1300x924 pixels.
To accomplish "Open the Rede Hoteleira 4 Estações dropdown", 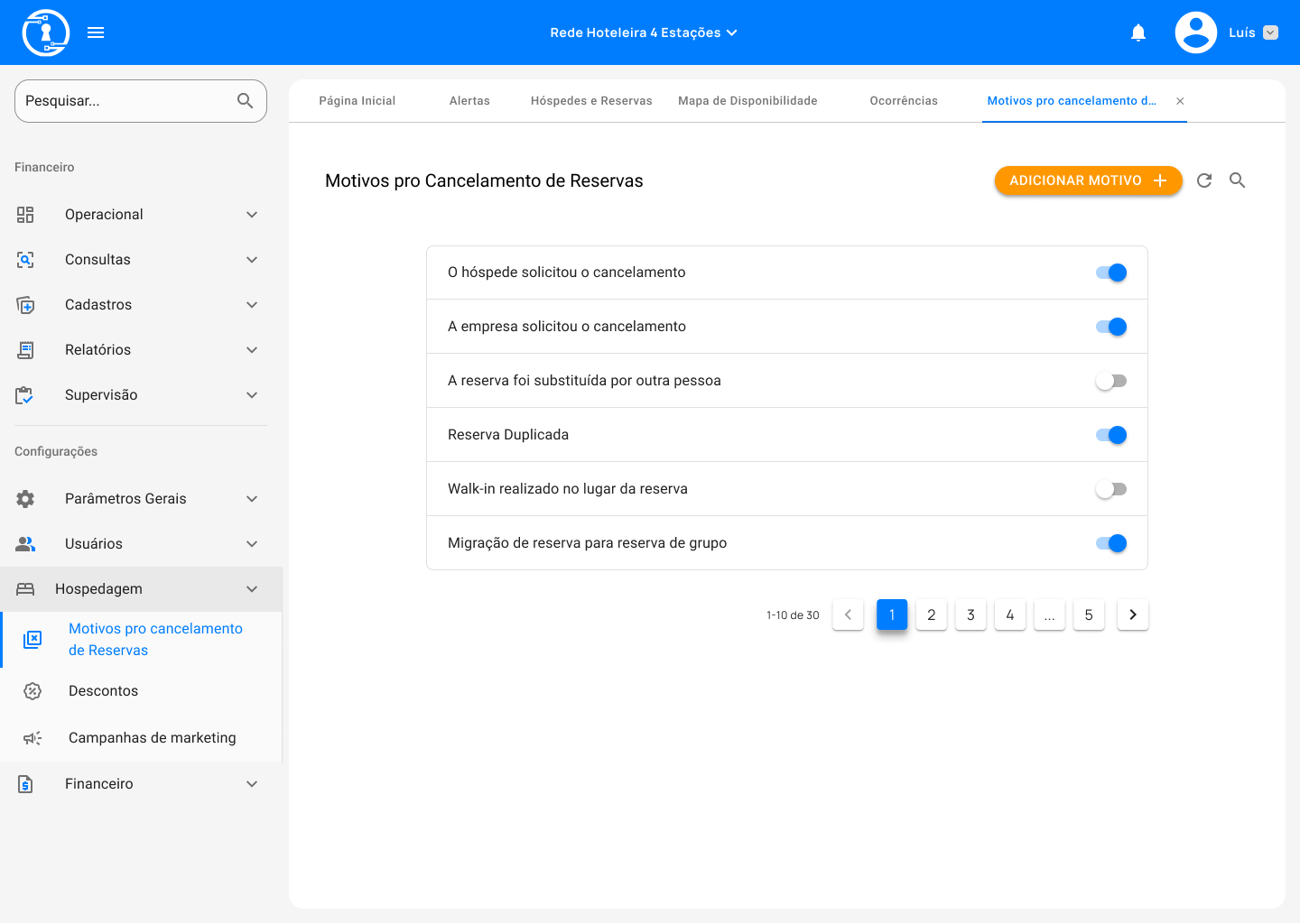I will click(x=644, y=32).
